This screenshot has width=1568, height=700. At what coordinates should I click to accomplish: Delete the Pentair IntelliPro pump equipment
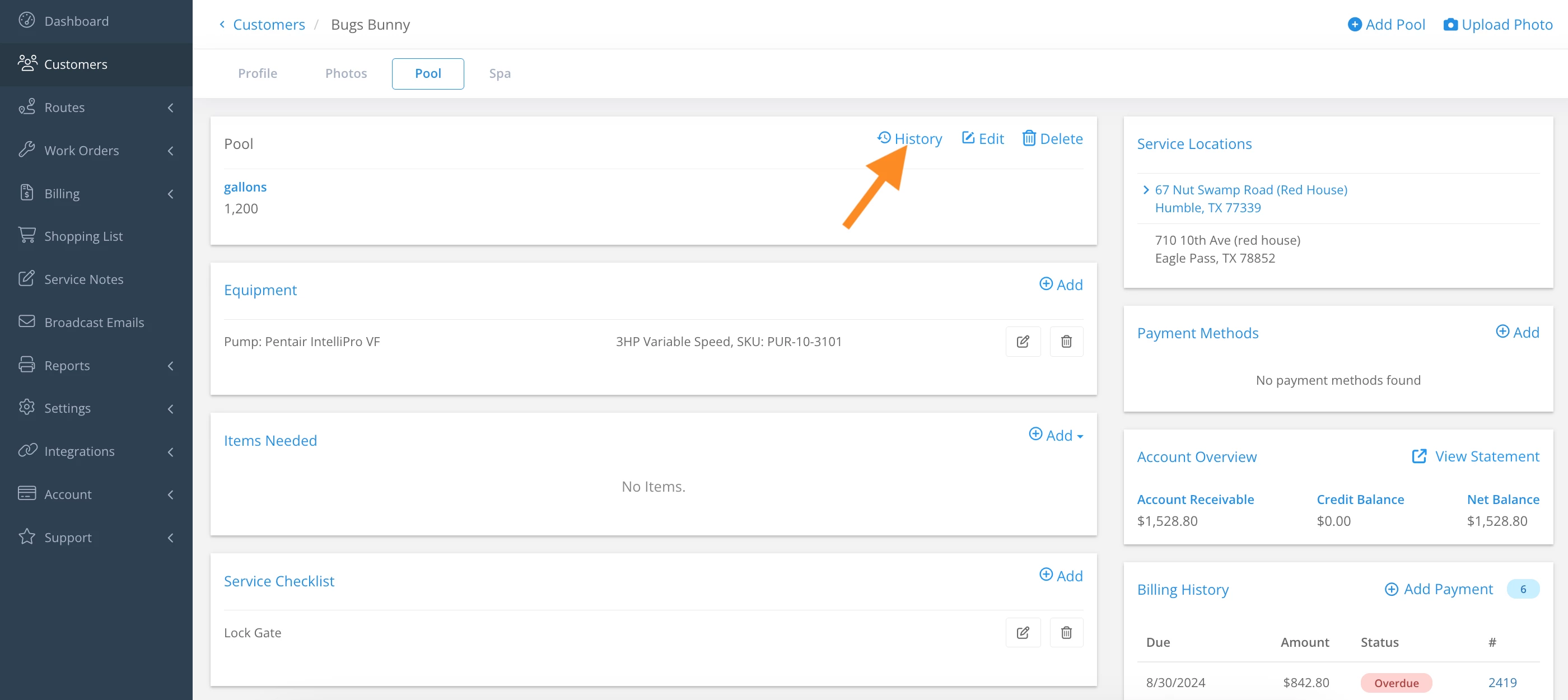pyautogui.click(x=1066, y=342)
